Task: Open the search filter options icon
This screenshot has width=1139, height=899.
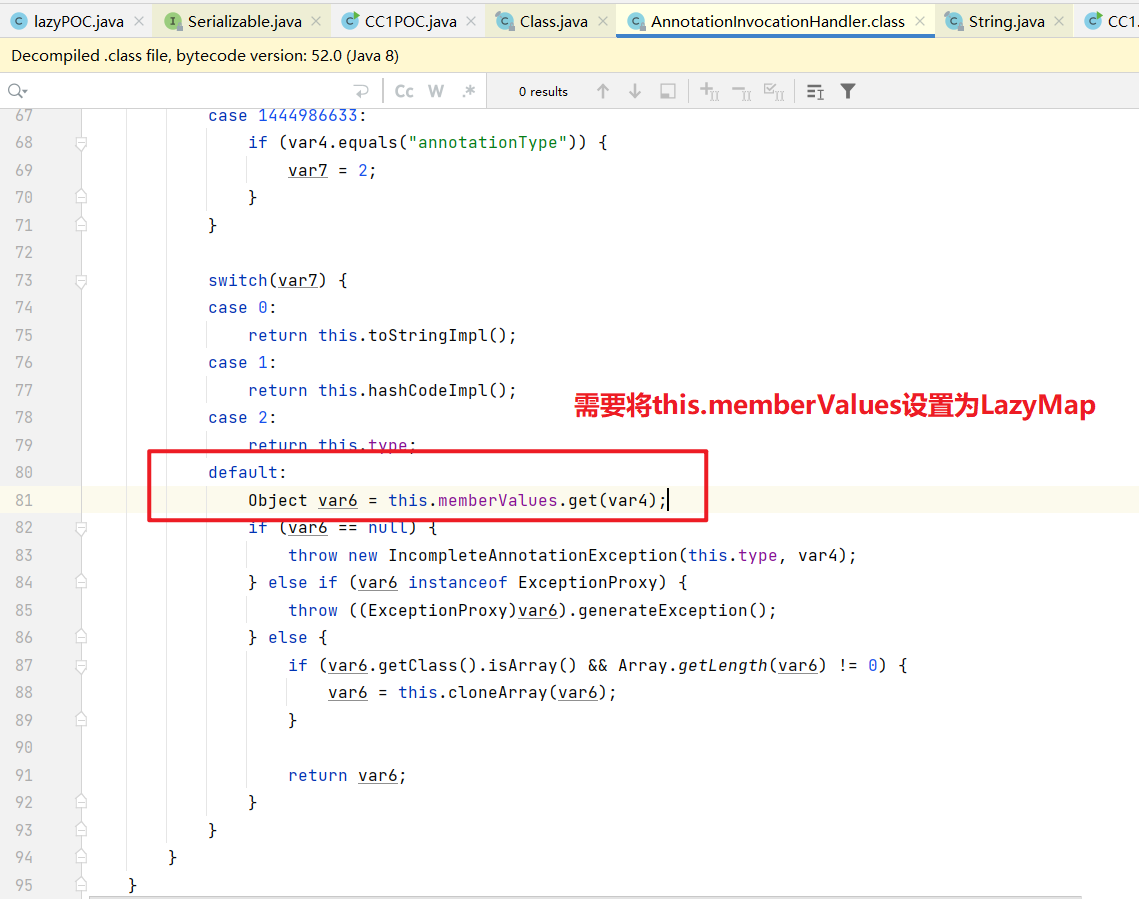Action: click(x=847, y=91)
